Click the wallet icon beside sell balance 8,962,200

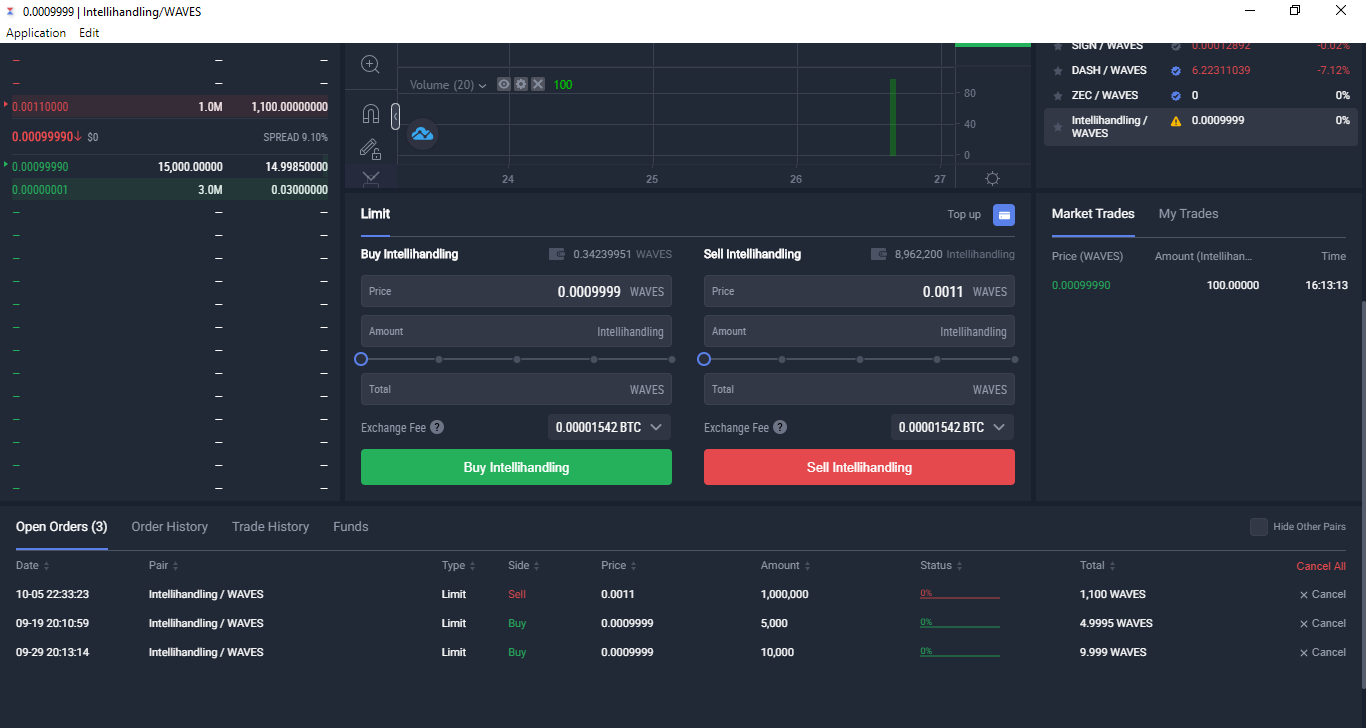[x=879, y=254]
